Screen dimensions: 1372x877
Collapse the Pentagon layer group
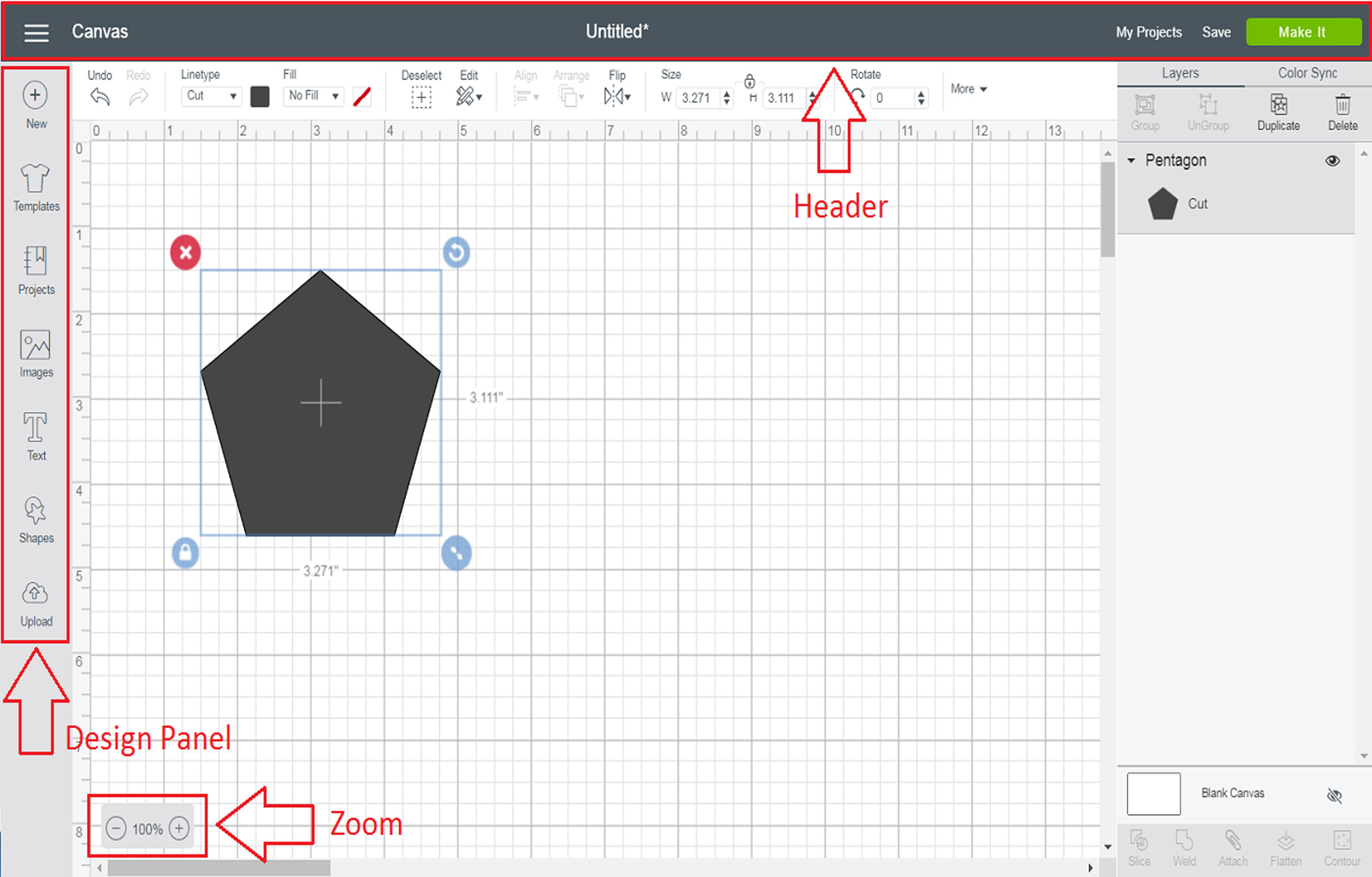(x=1131, y=160)
